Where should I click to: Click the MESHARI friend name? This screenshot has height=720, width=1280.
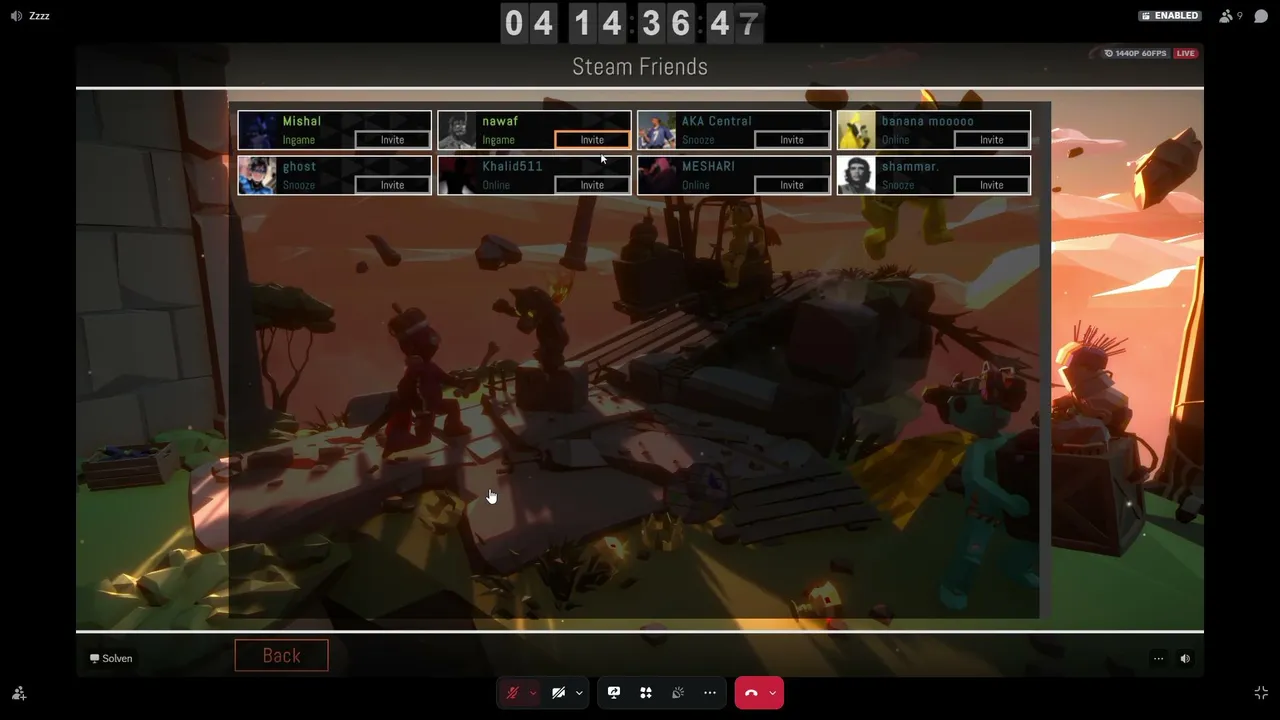[x=709, y=166]
